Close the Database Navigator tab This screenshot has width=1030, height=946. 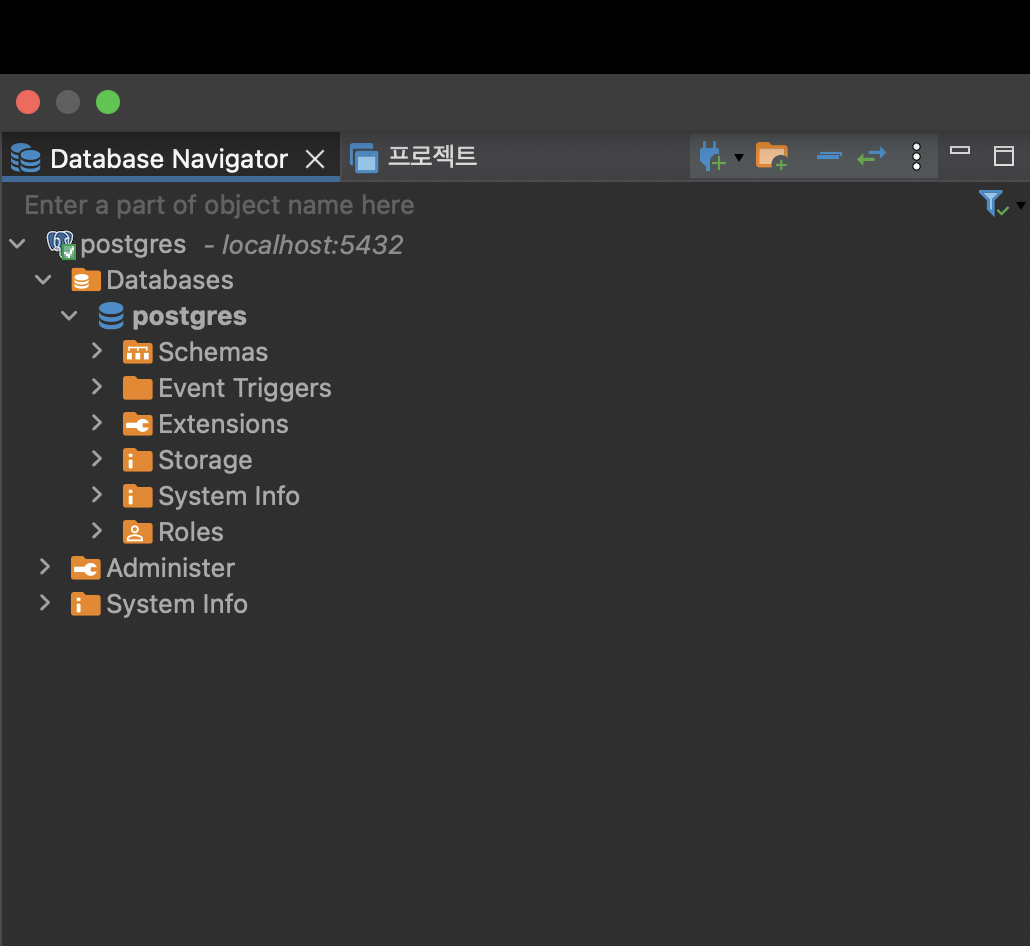[315, 159]
